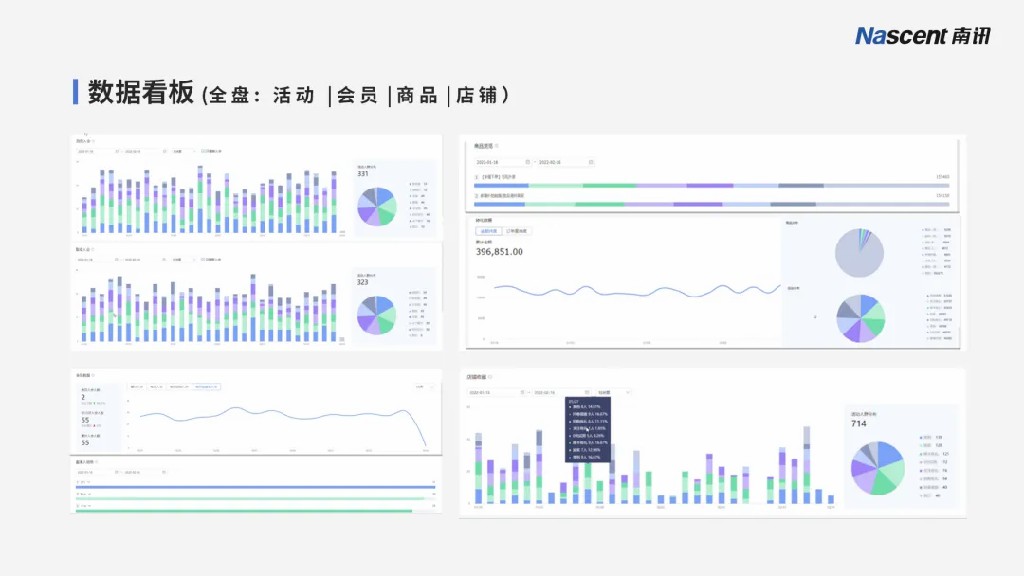This screenshot has width=1024, height=576.
Task: Click the 商品表现 panel title
Action: click(x=483, y=146)
